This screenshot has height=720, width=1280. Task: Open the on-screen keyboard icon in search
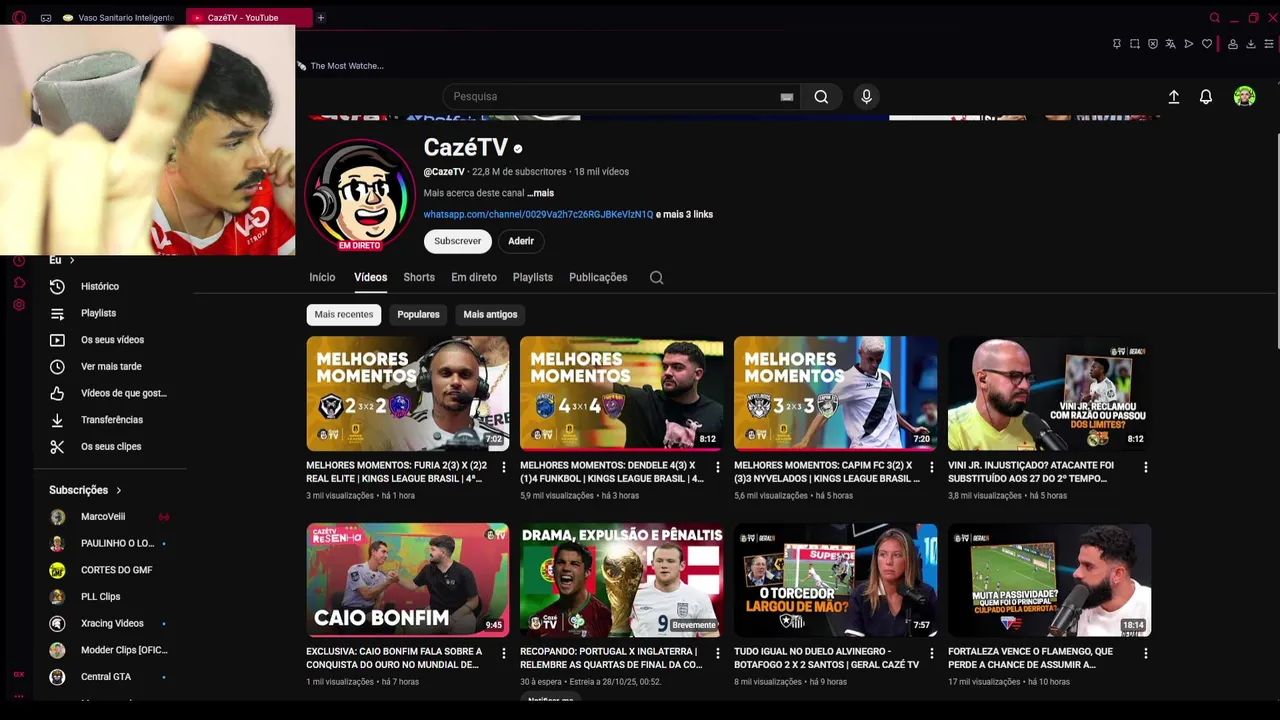click(787, 97)
